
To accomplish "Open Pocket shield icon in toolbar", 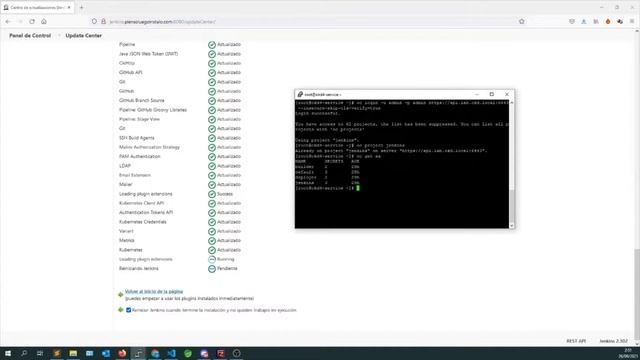I will point(572,22).
